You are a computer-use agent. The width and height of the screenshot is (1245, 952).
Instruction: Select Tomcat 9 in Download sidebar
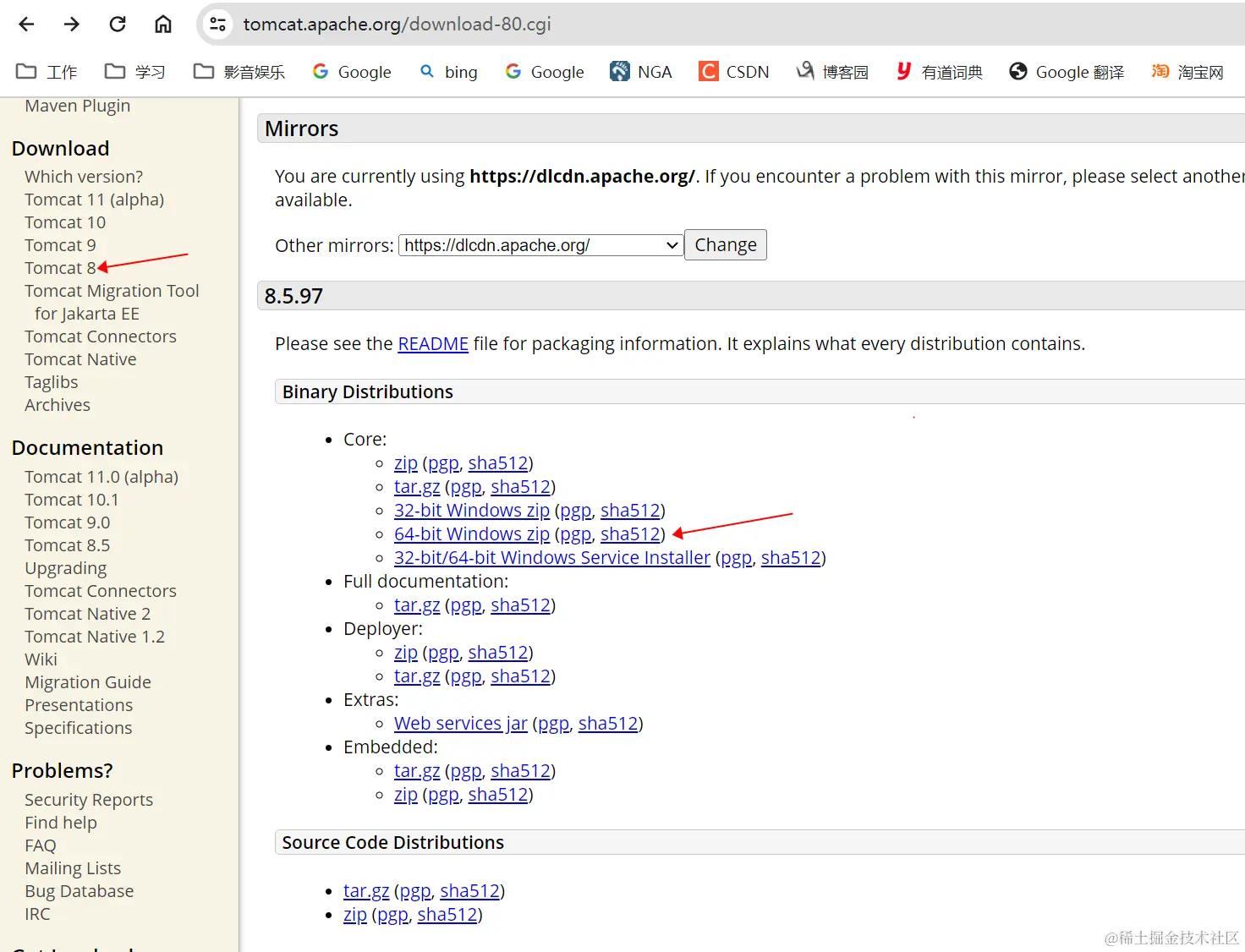pyautogui.click(x=60, y=245)
